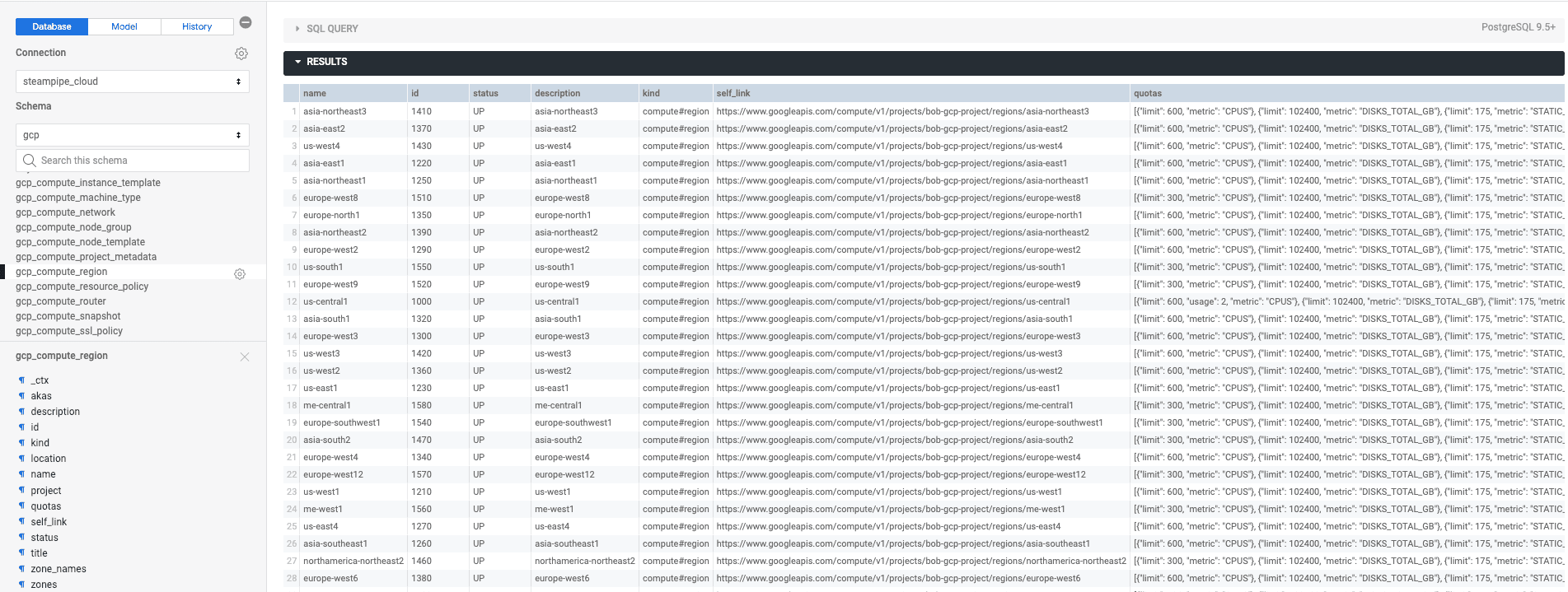
Task: Open gear settings for gcp_compute_region table
Action: point(240,274)
